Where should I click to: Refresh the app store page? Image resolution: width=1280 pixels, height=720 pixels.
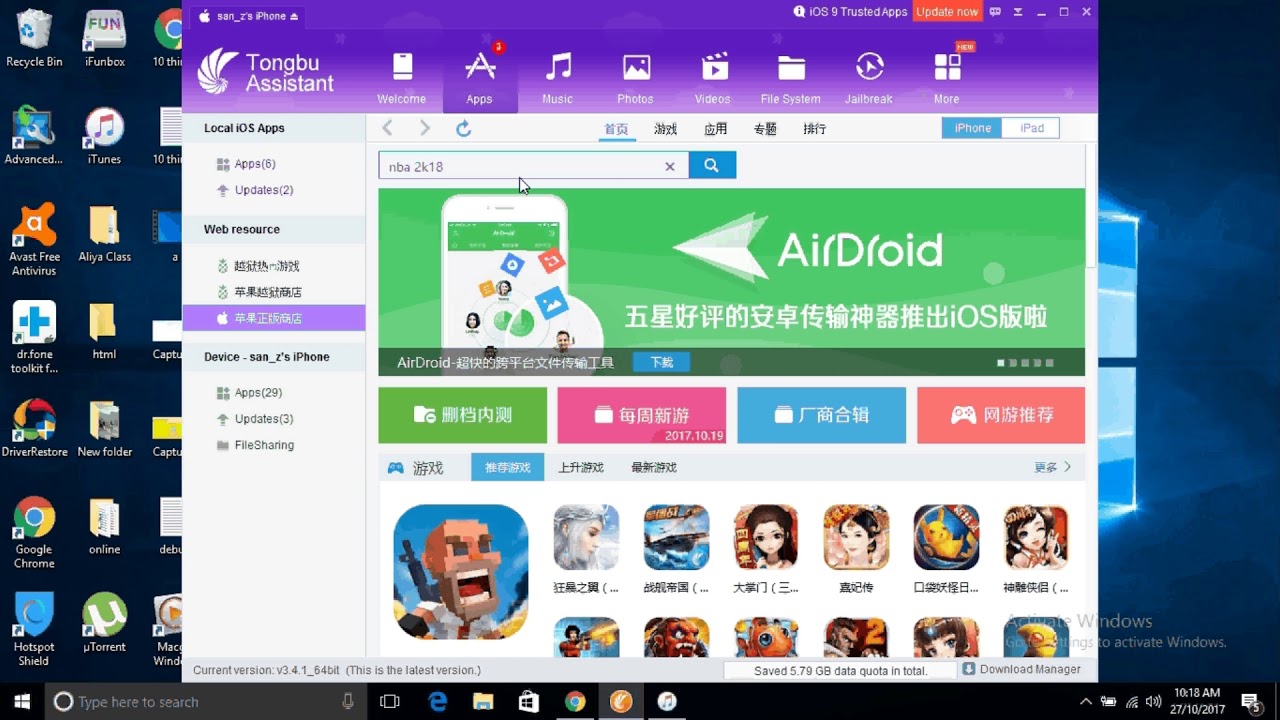tap(463, 128)
